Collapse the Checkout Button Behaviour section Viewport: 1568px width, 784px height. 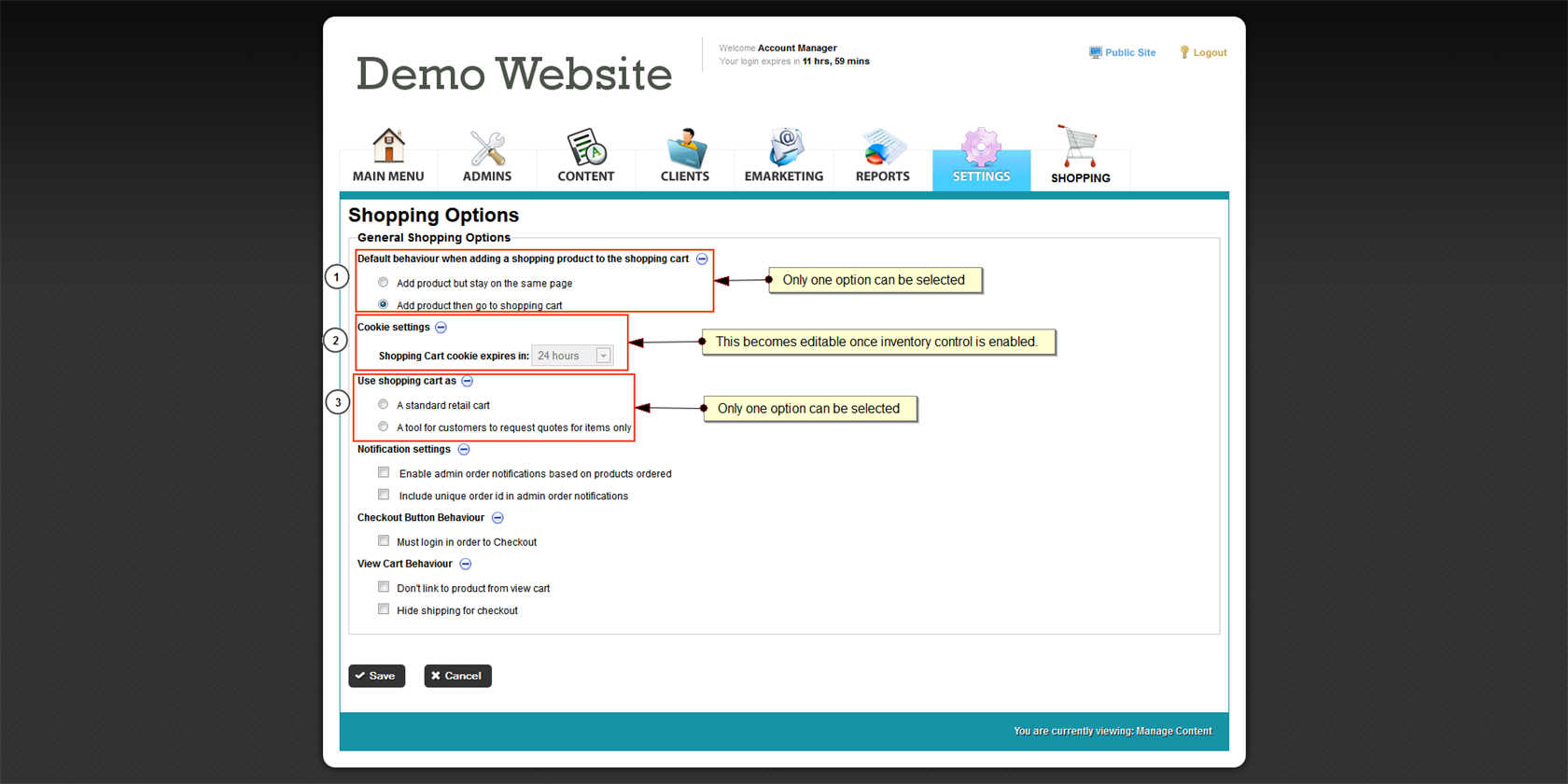click(x=497, y=518)
